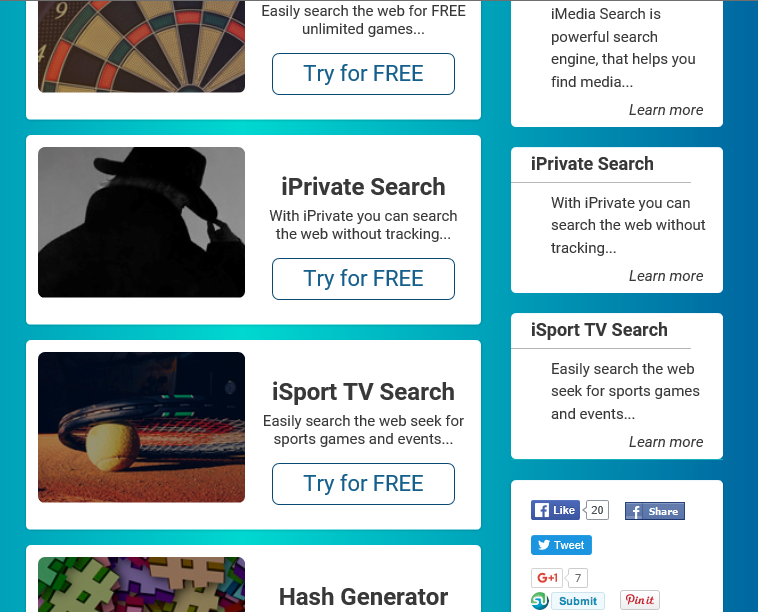Open Learn more for iPrivate Search sidebar

666,276
